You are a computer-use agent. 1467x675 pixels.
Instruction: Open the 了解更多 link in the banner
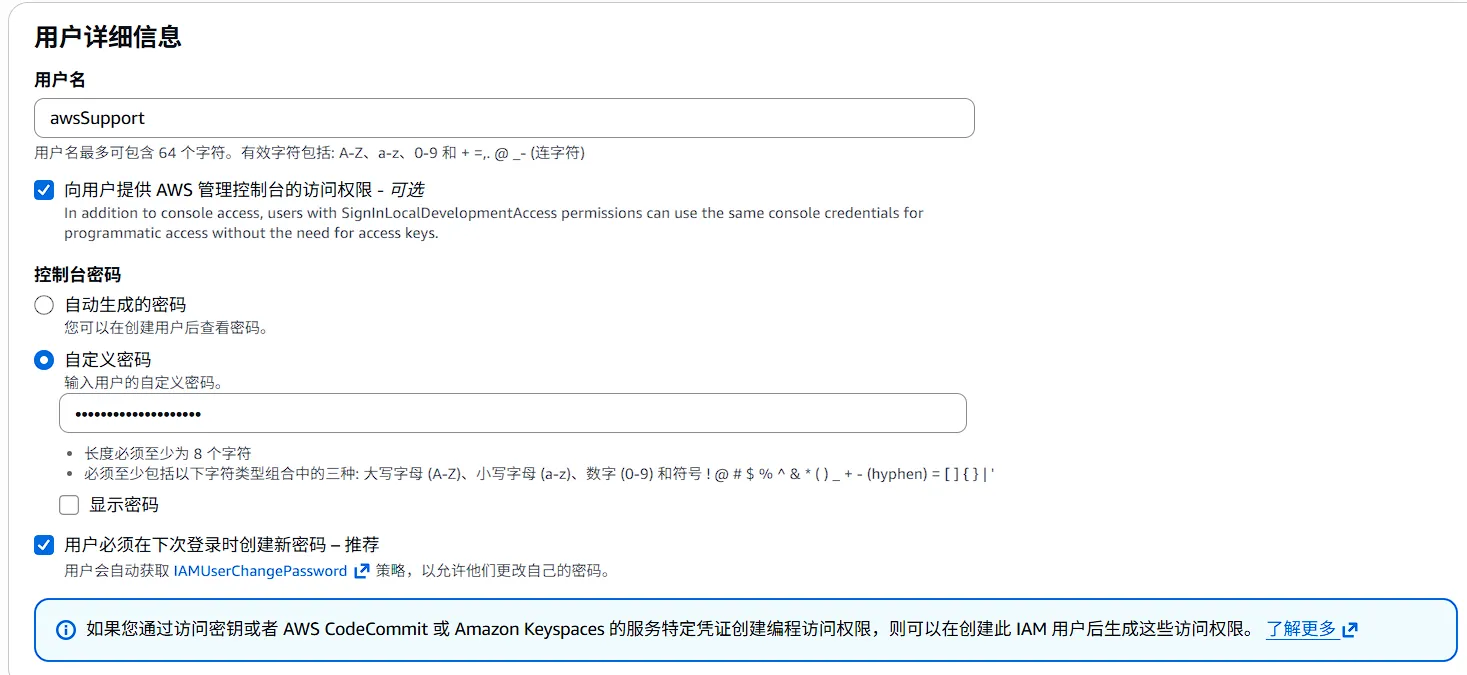coord(1301,629)
